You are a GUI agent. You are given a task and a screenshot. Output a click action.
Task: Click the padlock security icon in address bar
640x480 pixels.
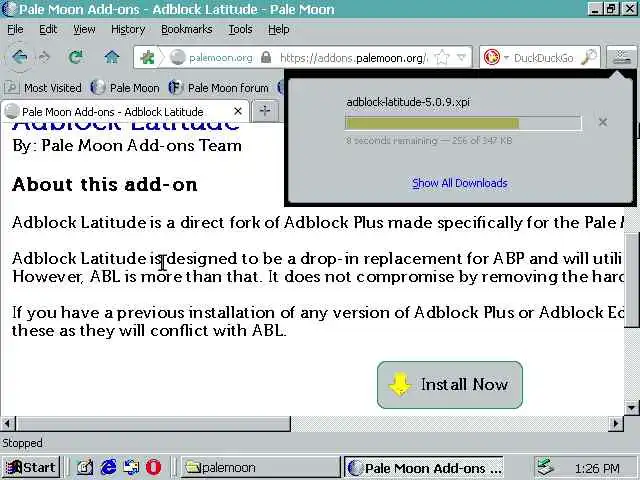[266, 57]
